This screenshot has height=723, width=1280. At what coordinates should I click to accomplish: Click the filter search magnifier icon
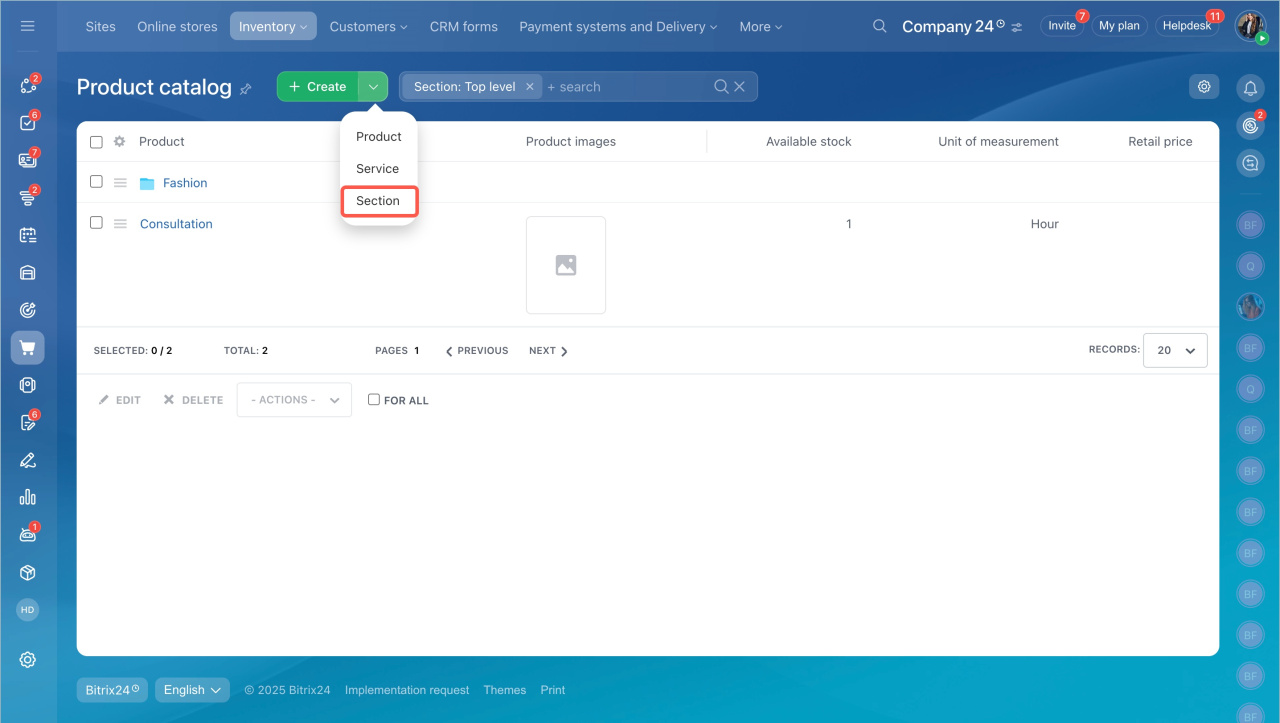tap(721, 87)
